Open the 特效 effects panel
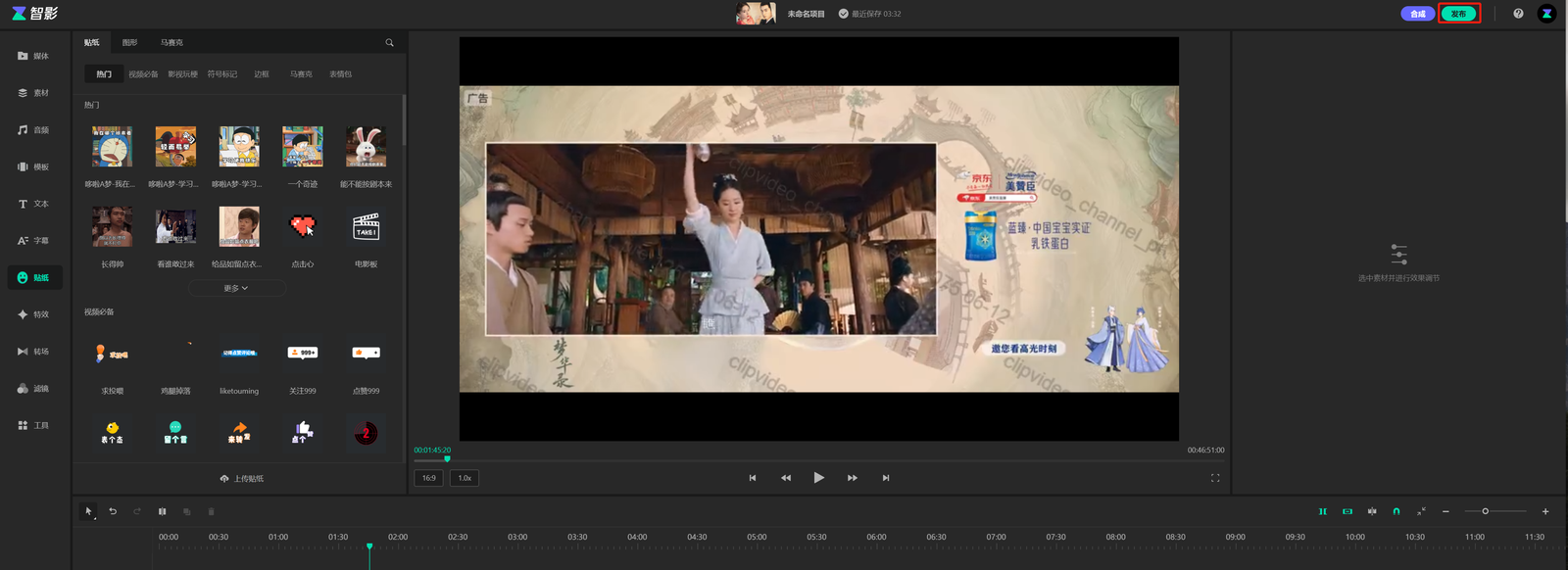The width and height of the screenshot is (1568, 570). coord(33,314)
